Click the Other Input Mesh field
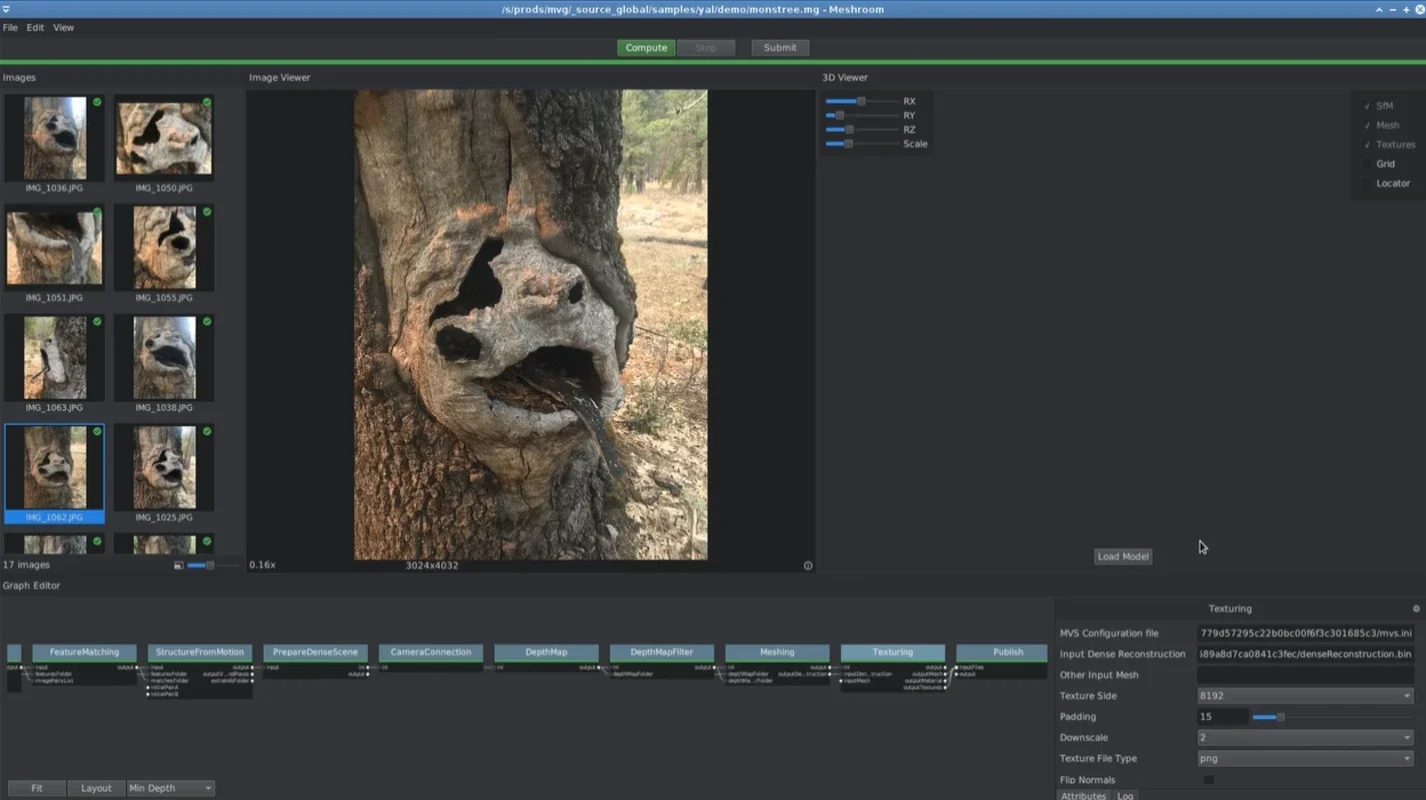The height and width of the screenshot is (800, 1426). point(1306,675)
